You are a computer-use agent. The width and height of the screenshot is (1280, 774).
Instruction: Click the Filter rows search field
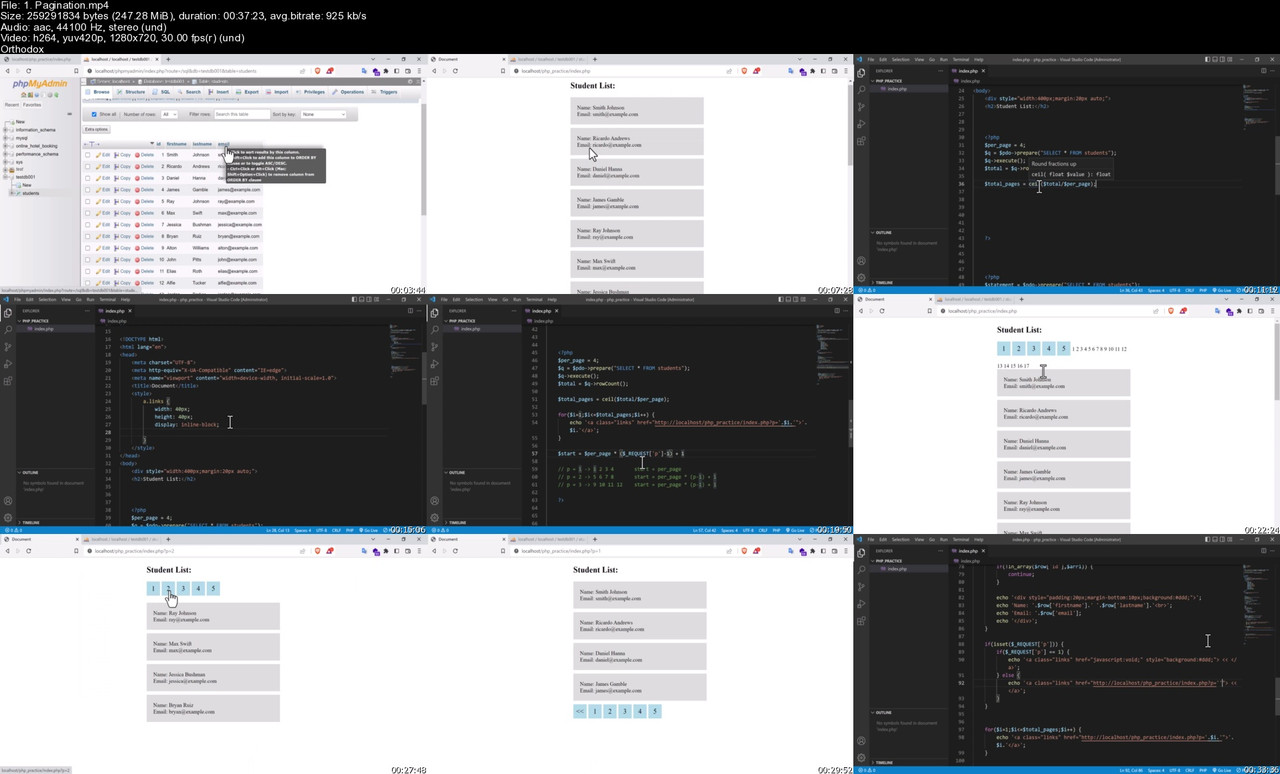pos(242,114)
